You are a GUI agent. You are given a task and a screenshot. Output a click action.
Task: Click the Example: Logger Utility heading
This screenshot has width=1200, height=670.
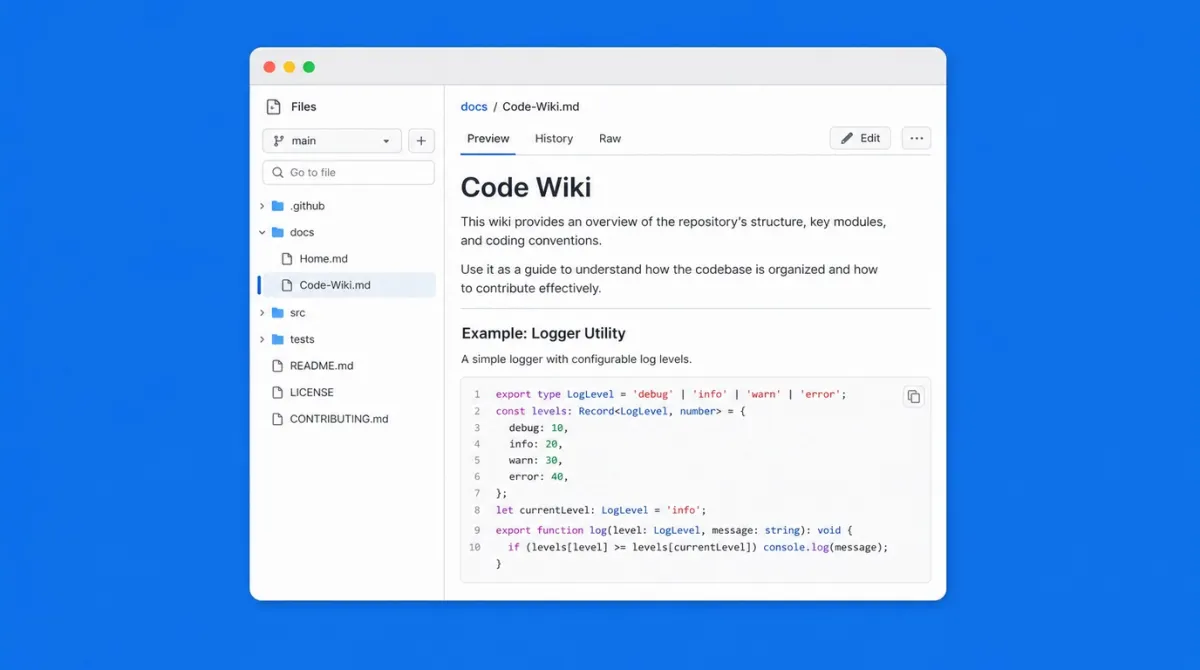pyautogui.click(x=544, y=333)
